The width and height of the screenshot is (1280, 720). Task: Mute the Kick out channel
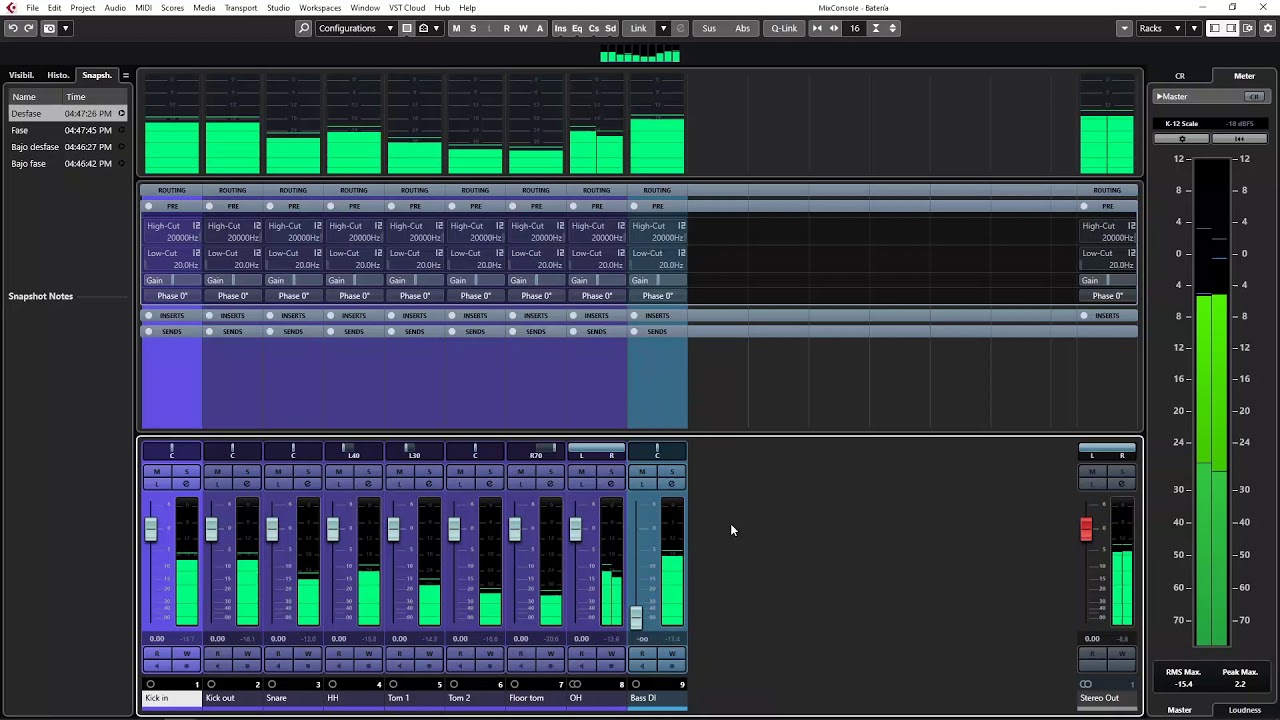click(x=217, y=471)
